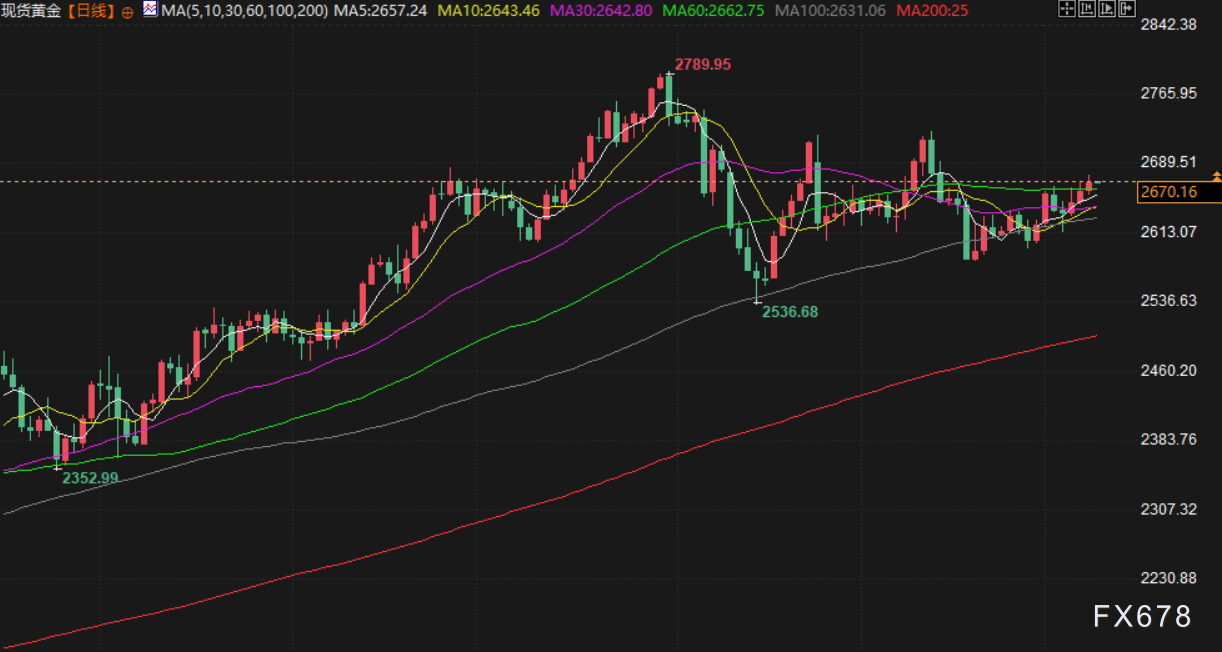Click 2536.63 on the price axis

coord(1169,301)
